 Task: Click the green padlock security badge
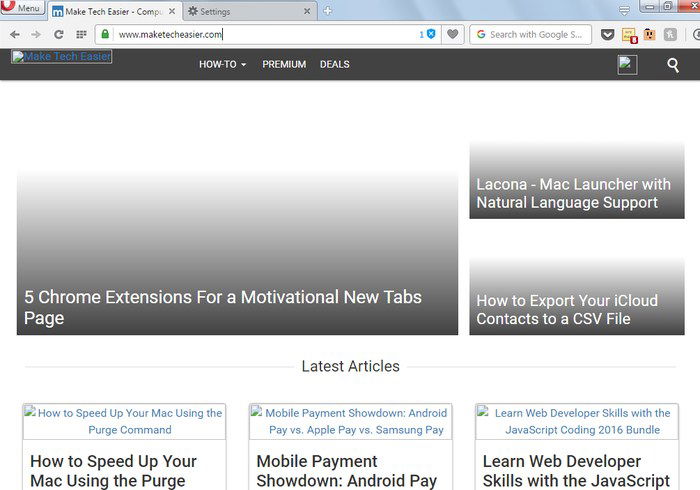(105, 34)
